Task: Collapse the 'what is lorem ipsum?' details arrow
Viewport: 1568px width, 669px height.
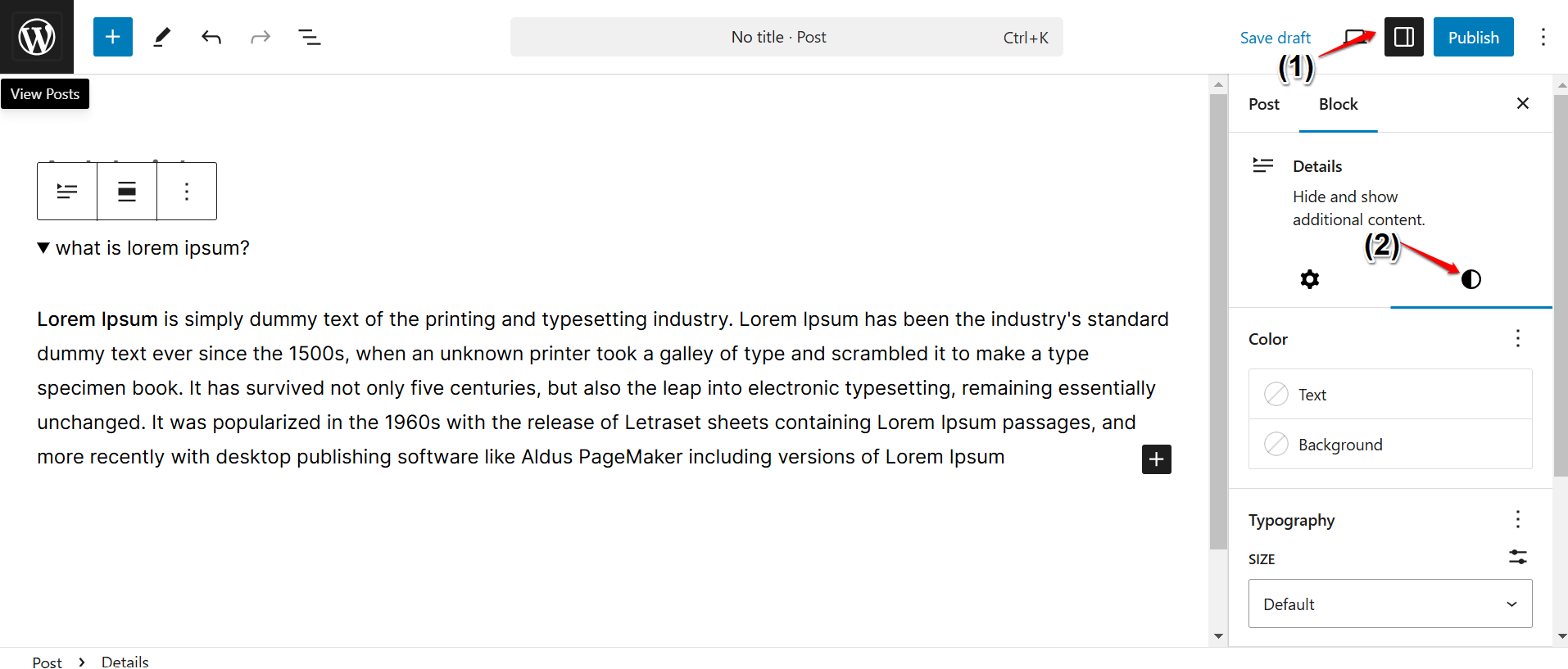Action: (43, 248)
